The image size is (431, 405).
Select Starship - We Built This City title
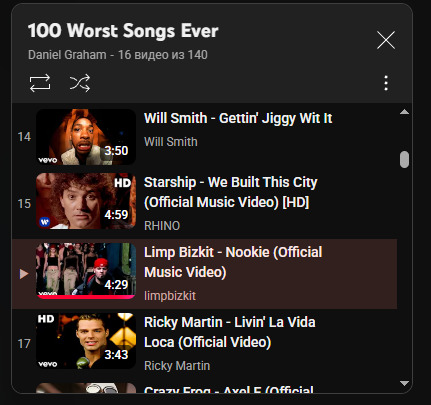coord(231,192)
